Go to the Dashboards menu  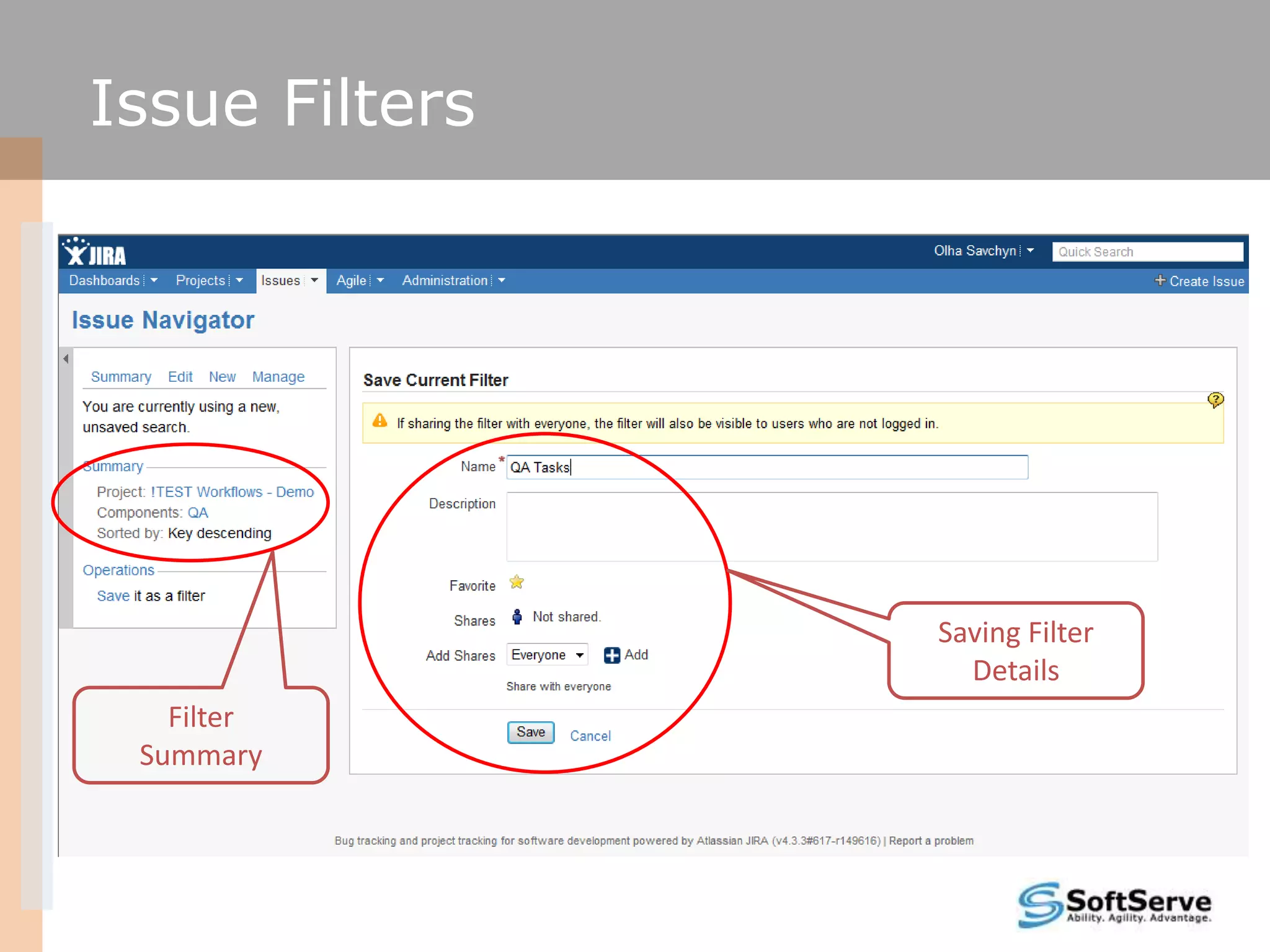(104, 281)
